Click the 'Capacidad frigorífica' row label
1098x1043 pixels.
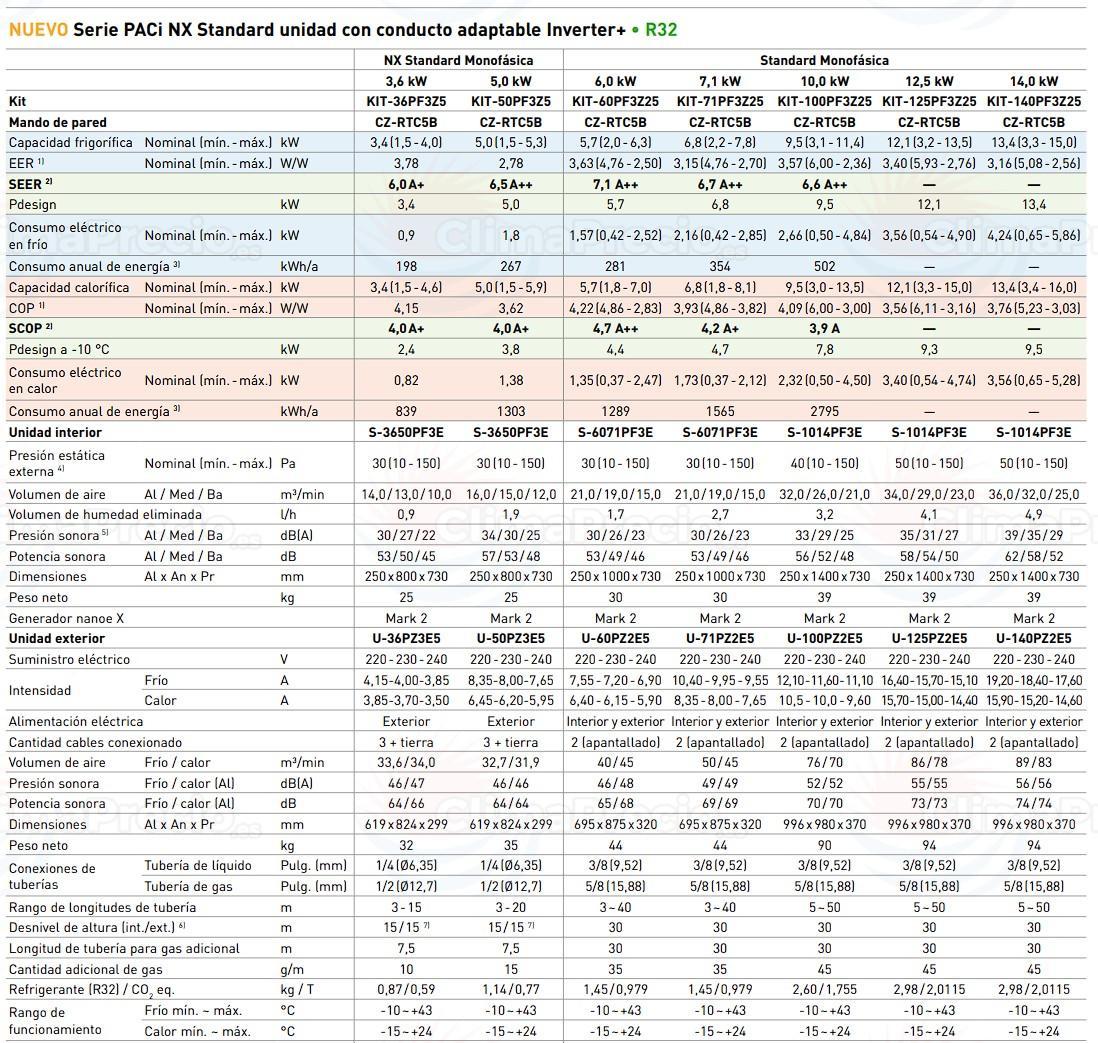click(x=70, y=143)
